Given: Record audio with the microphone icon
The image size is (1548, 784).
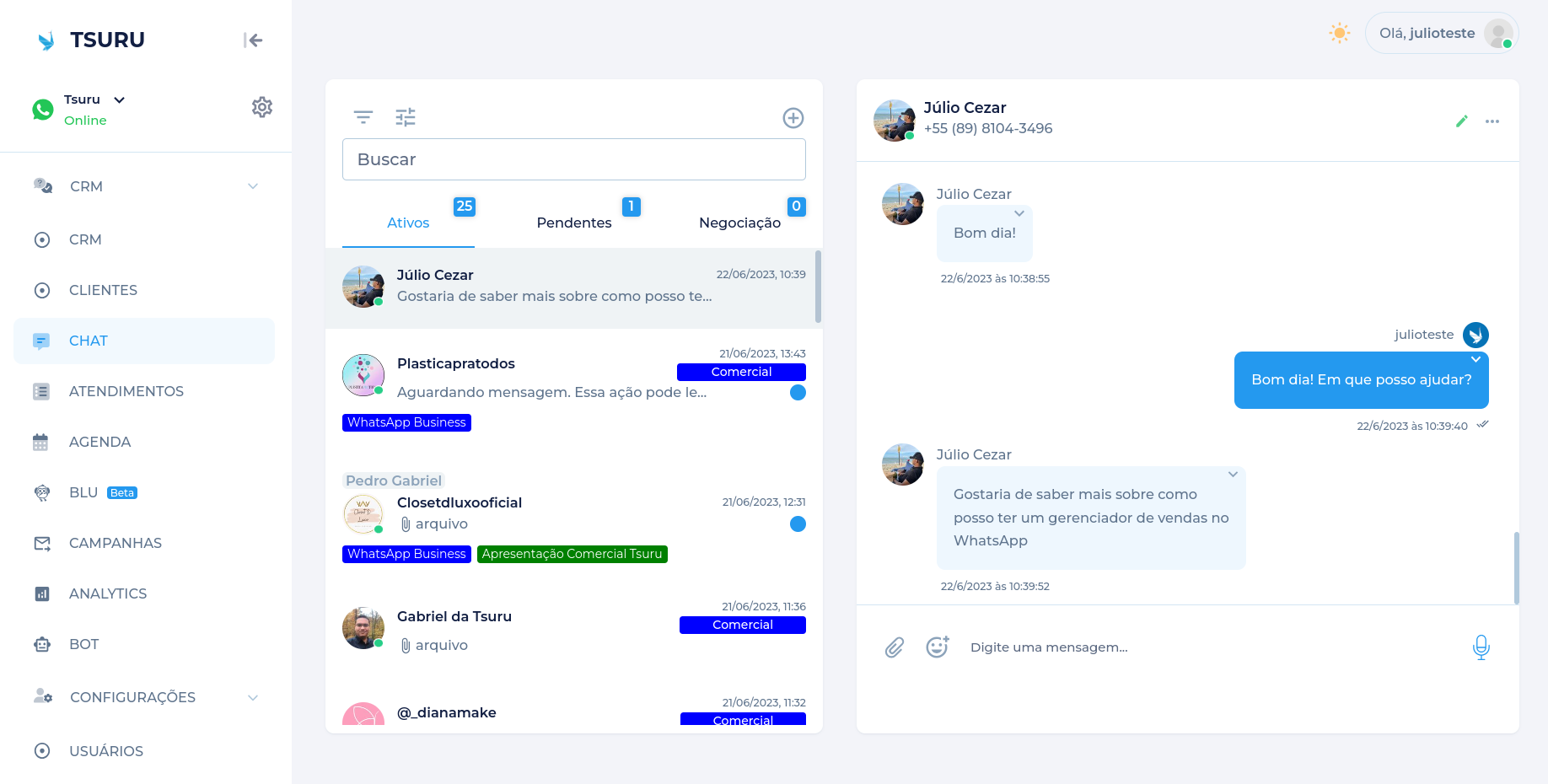Looking at the screenshot, I should click(1481, 647).
